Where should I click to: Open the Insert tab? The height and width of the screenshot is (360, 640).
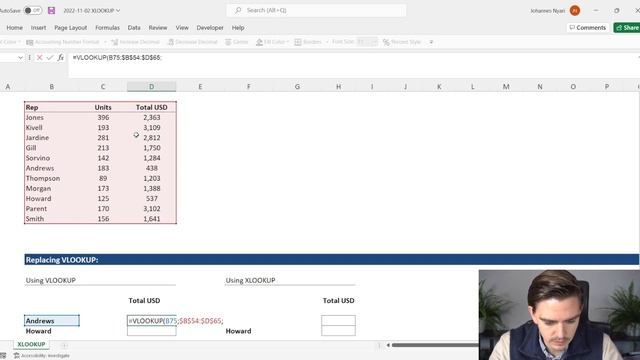38,28
